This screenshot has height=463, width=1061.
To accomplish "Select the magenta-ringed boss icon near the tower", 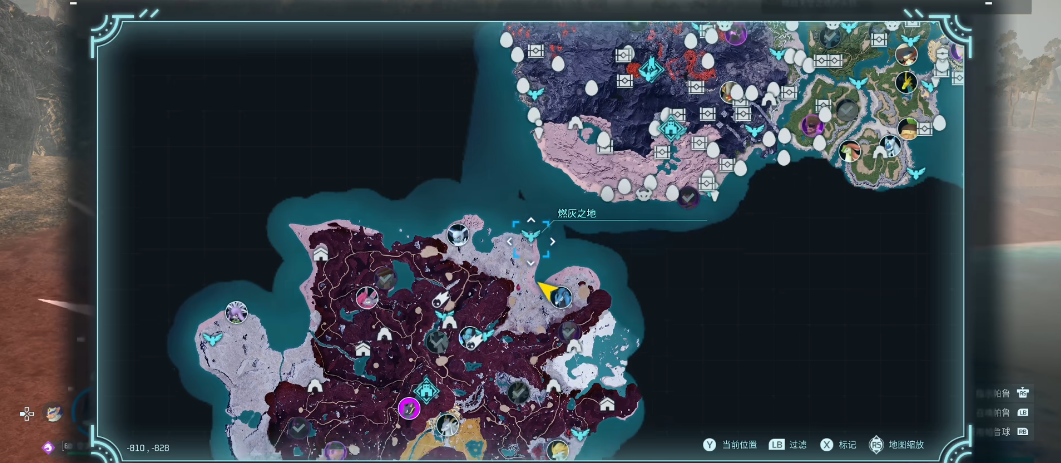I will (x=409, y=408).
